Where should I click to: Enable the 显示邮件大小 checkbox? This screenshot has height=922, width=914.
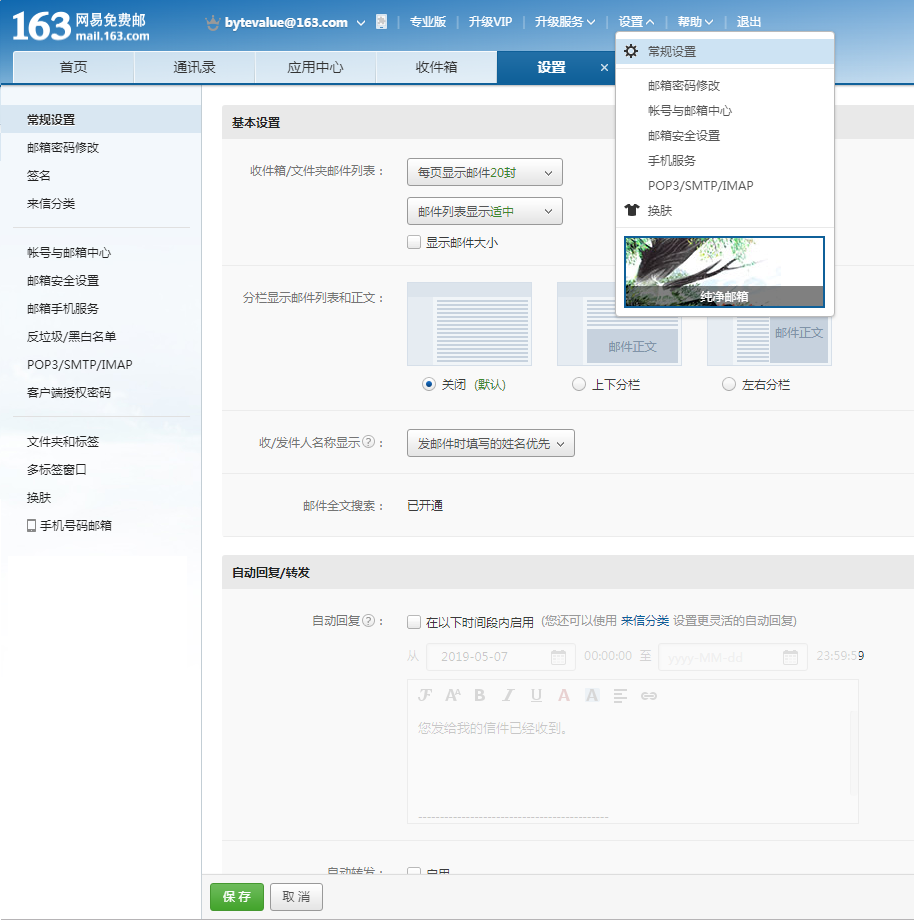pyautogui.click(x=414, y=242)
